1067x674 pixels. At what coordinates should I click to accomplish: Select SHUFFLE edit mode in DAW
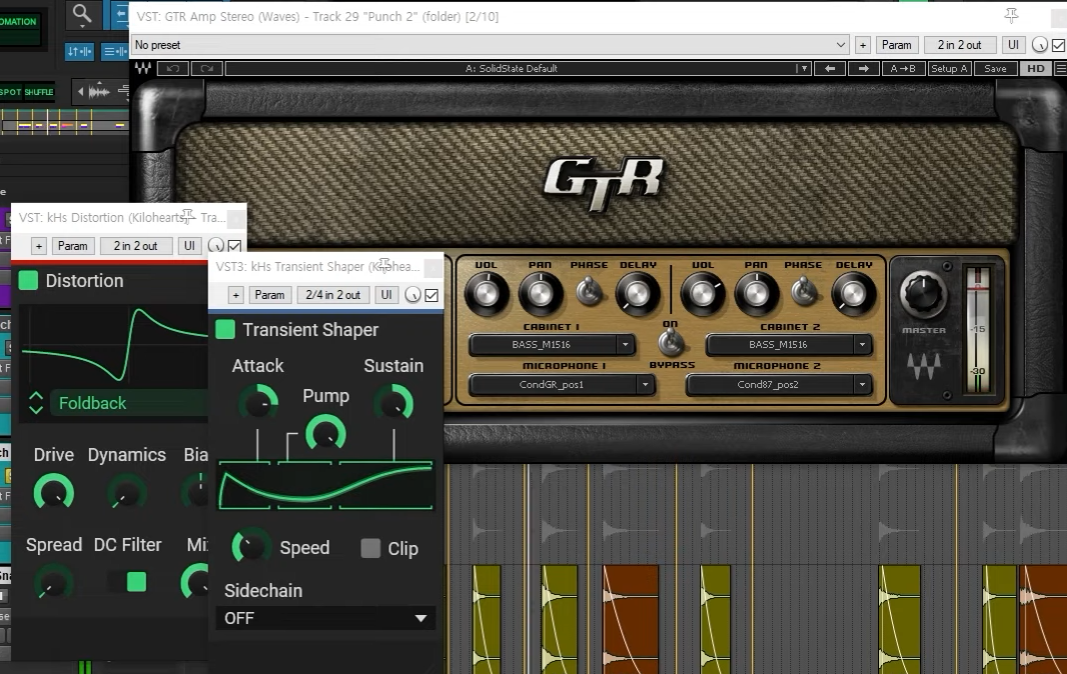point(39,92)
